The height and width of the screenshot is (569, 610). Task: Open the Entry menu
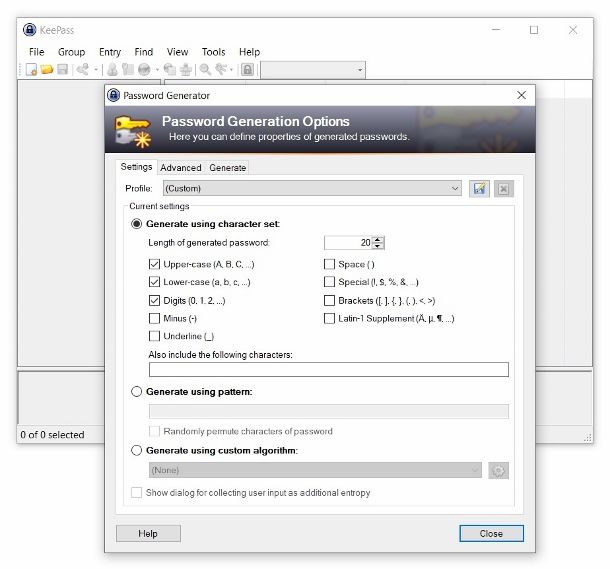[110, 52]
